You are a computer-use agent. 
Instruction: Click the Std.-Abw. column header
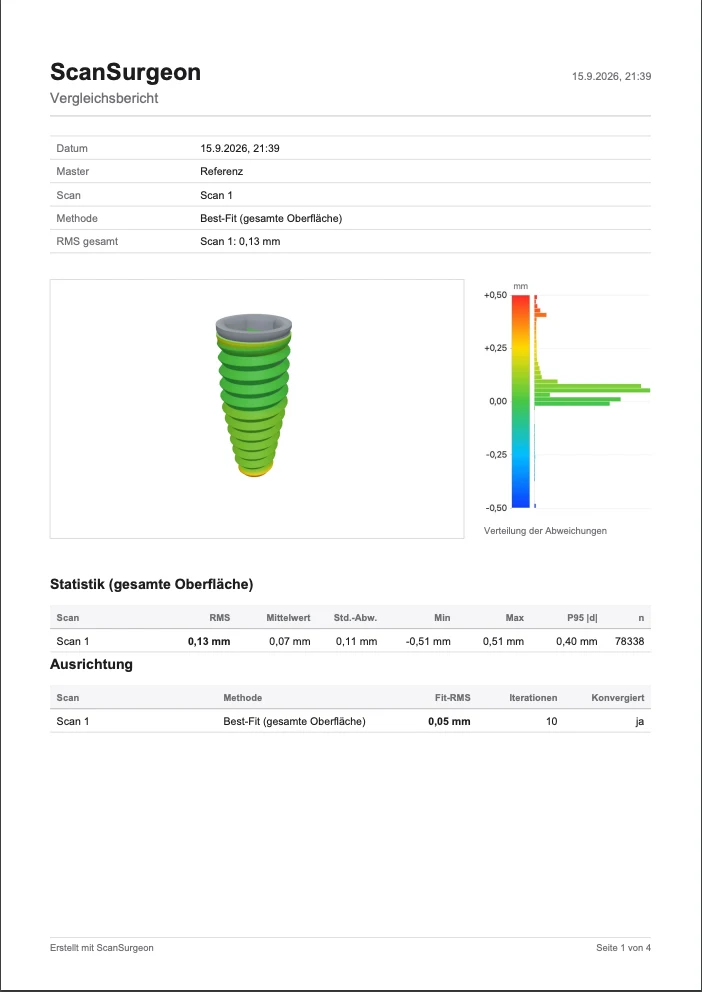click(x=355, y=618)
